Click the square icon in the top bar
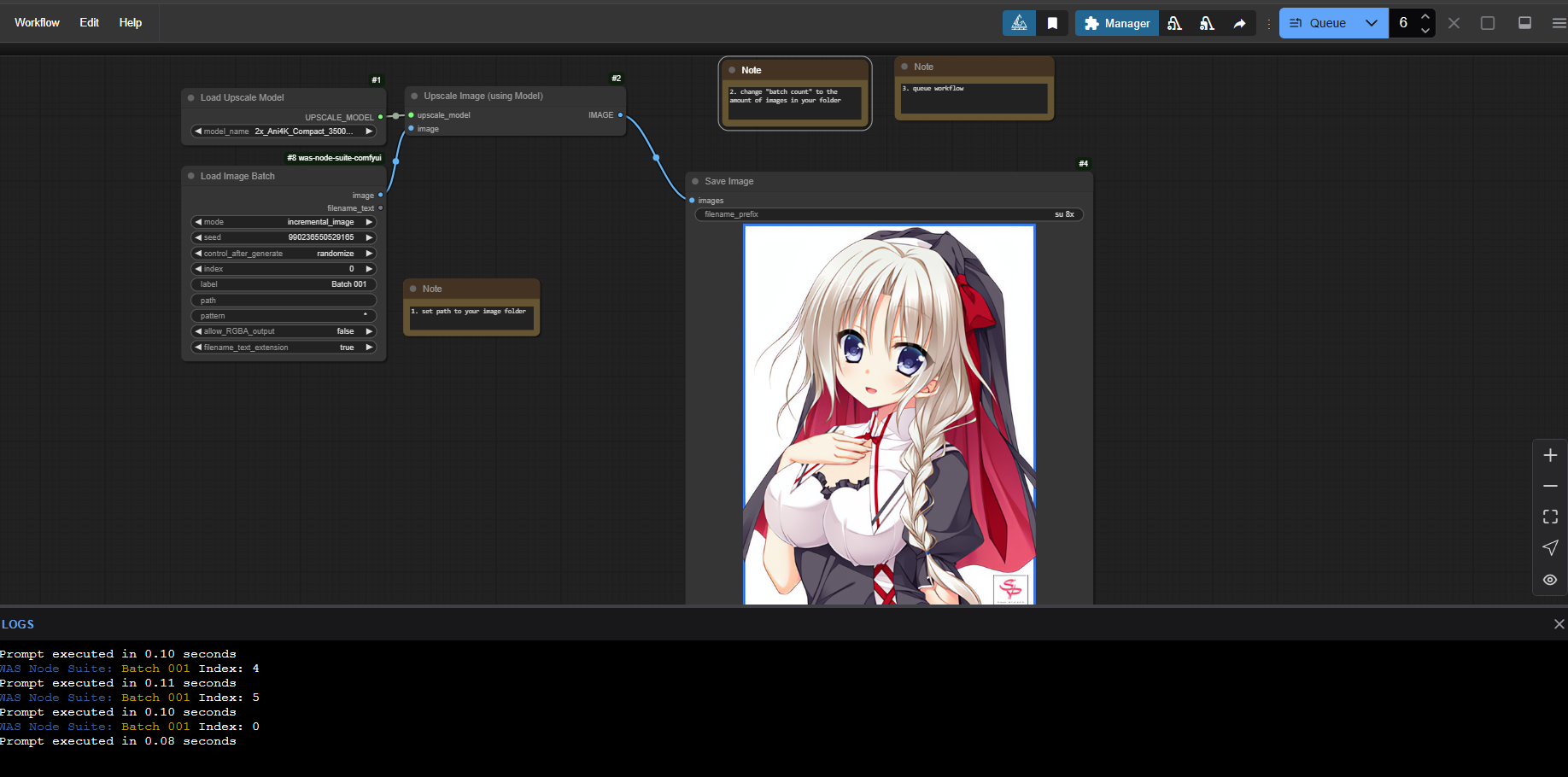 point(1488,23)
